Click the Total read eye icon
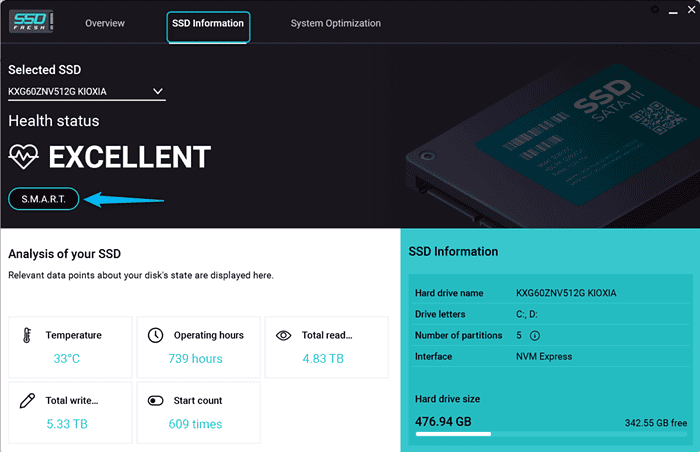The width and height of the screenshot is (700, 452). (x=283, y=336)
